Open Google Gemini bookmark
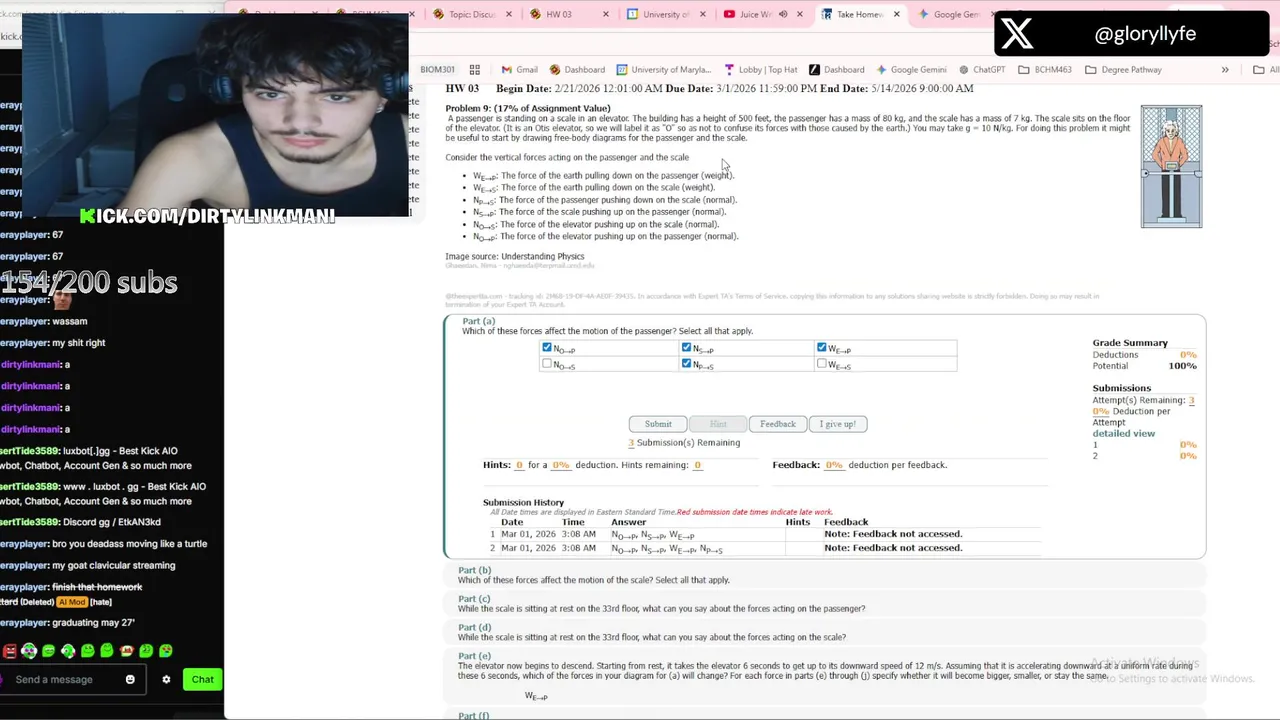The height and width of the screenshot is (720, 1280). pyautogui.click(x=911, y=70)
